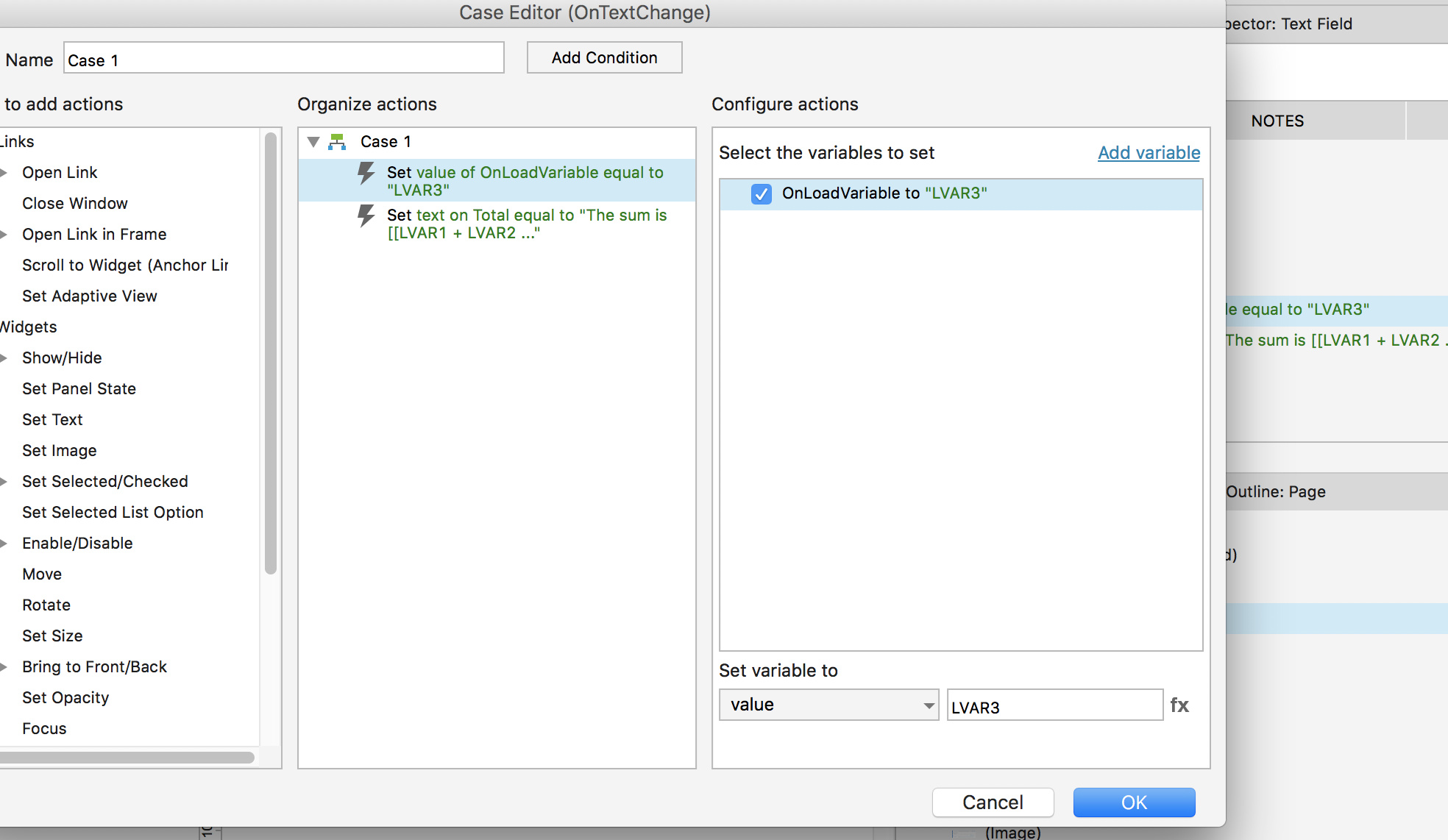Click the vertical scrollbar of actions list
1448x840 pixels.
(271, 353)
